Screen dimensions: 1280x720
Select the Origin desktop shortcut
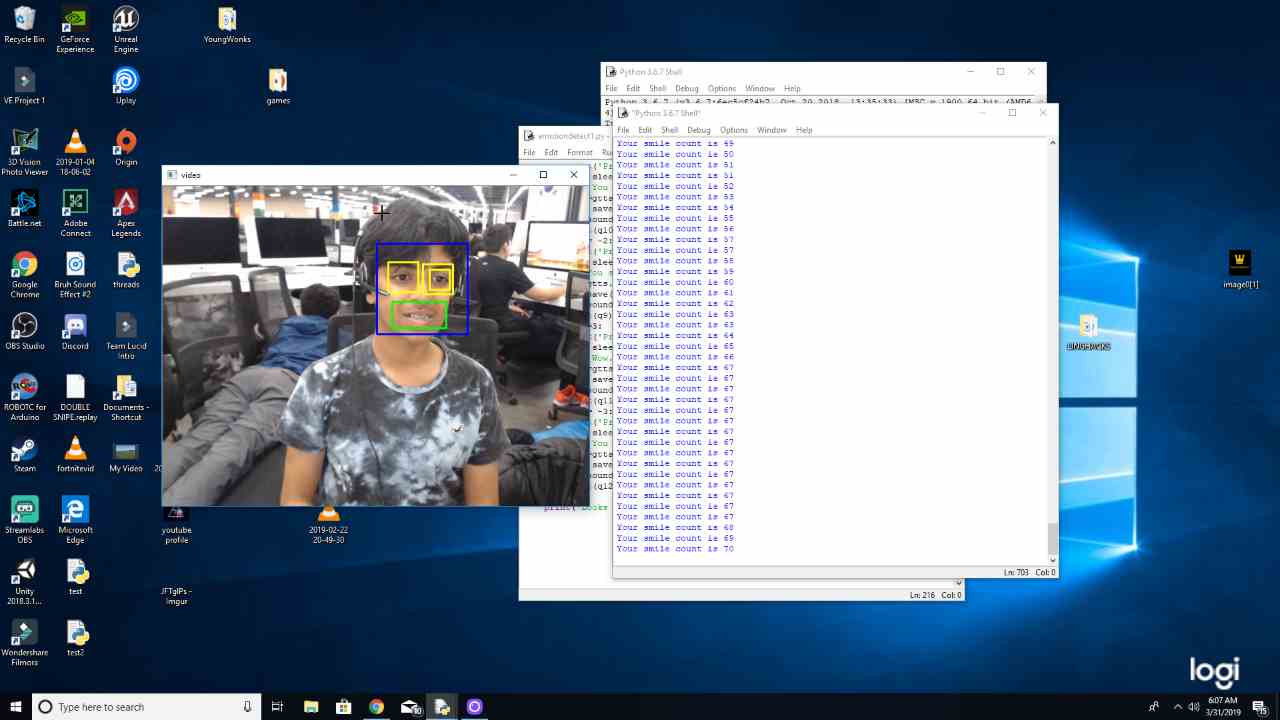click(x=126, y=148)
